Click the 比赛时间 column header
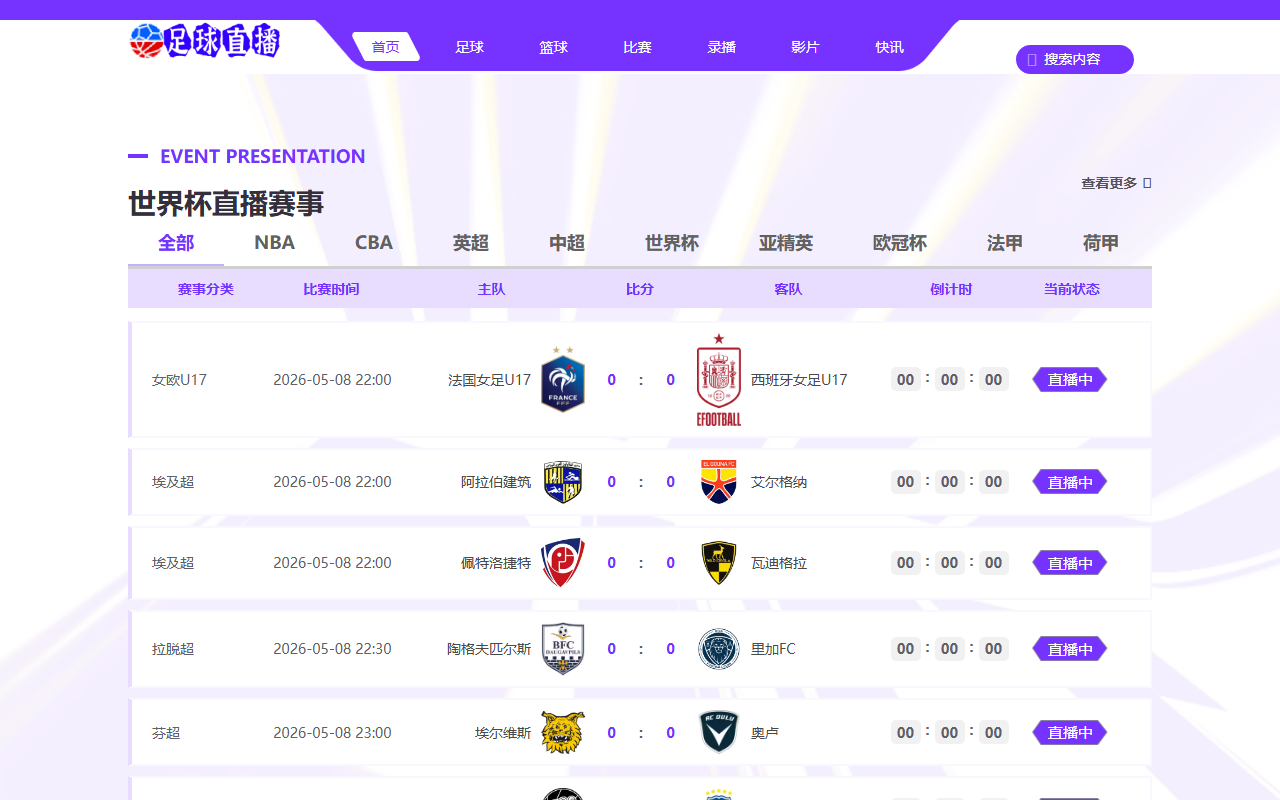Image resolution: width=1280 pixels, height=800 pixels. (331, 289)
